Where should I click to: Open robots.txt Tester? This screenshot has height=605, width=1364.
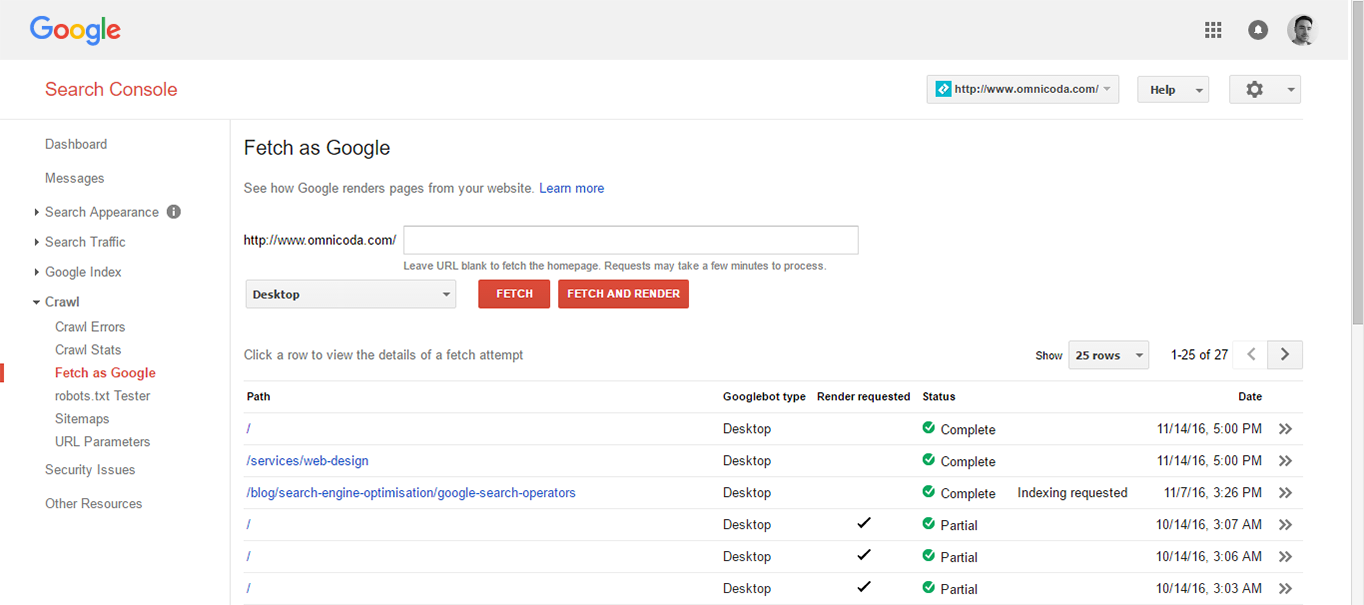102,396
